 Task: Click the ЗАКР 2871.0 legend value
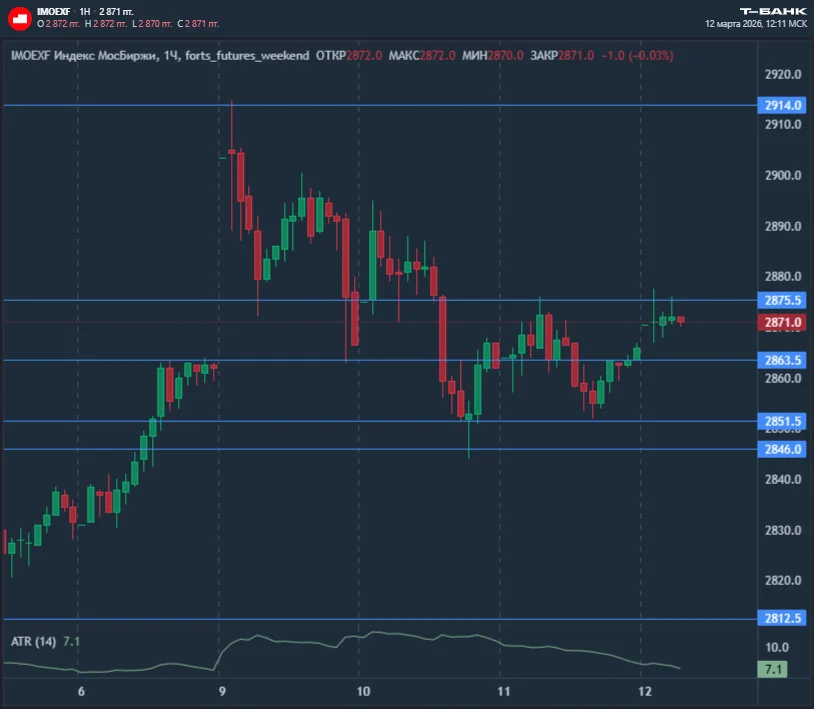(x=562, y=56)
